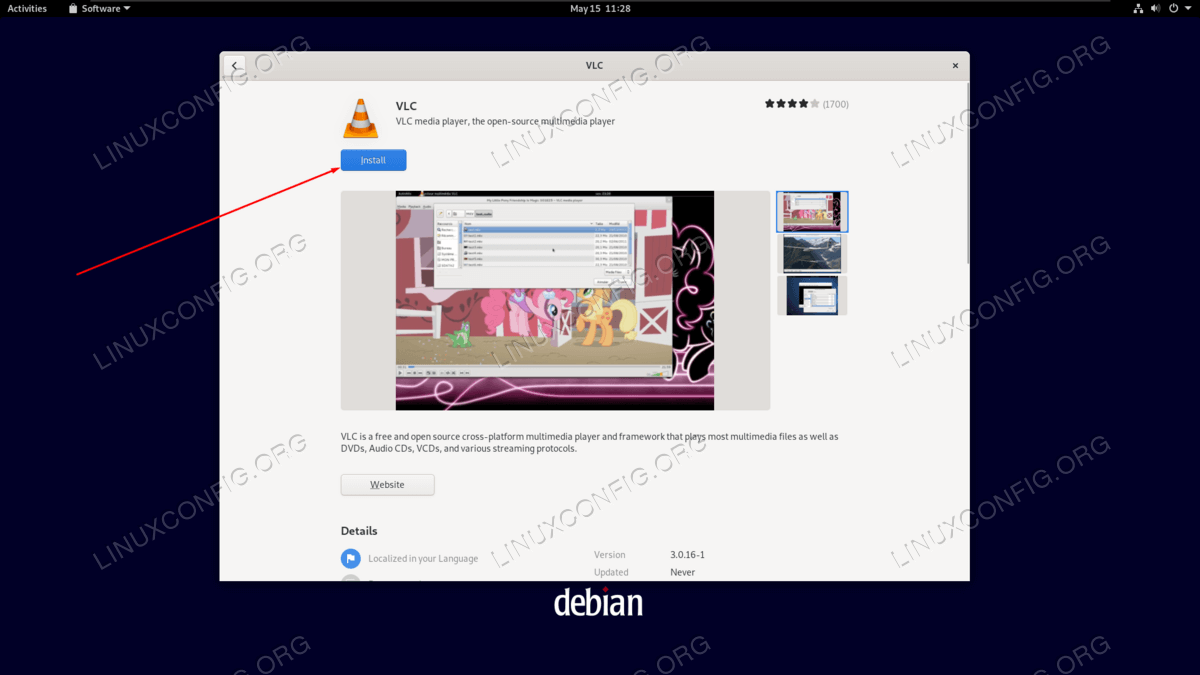Click the volume icon in top bar
The height and width of the screenshot is (675, 1200).
click(x=1155, y=8)
